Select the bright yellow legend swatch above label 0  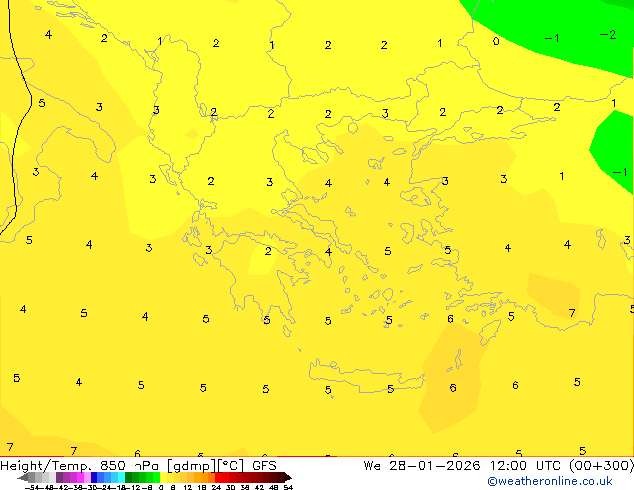point(164,477)
